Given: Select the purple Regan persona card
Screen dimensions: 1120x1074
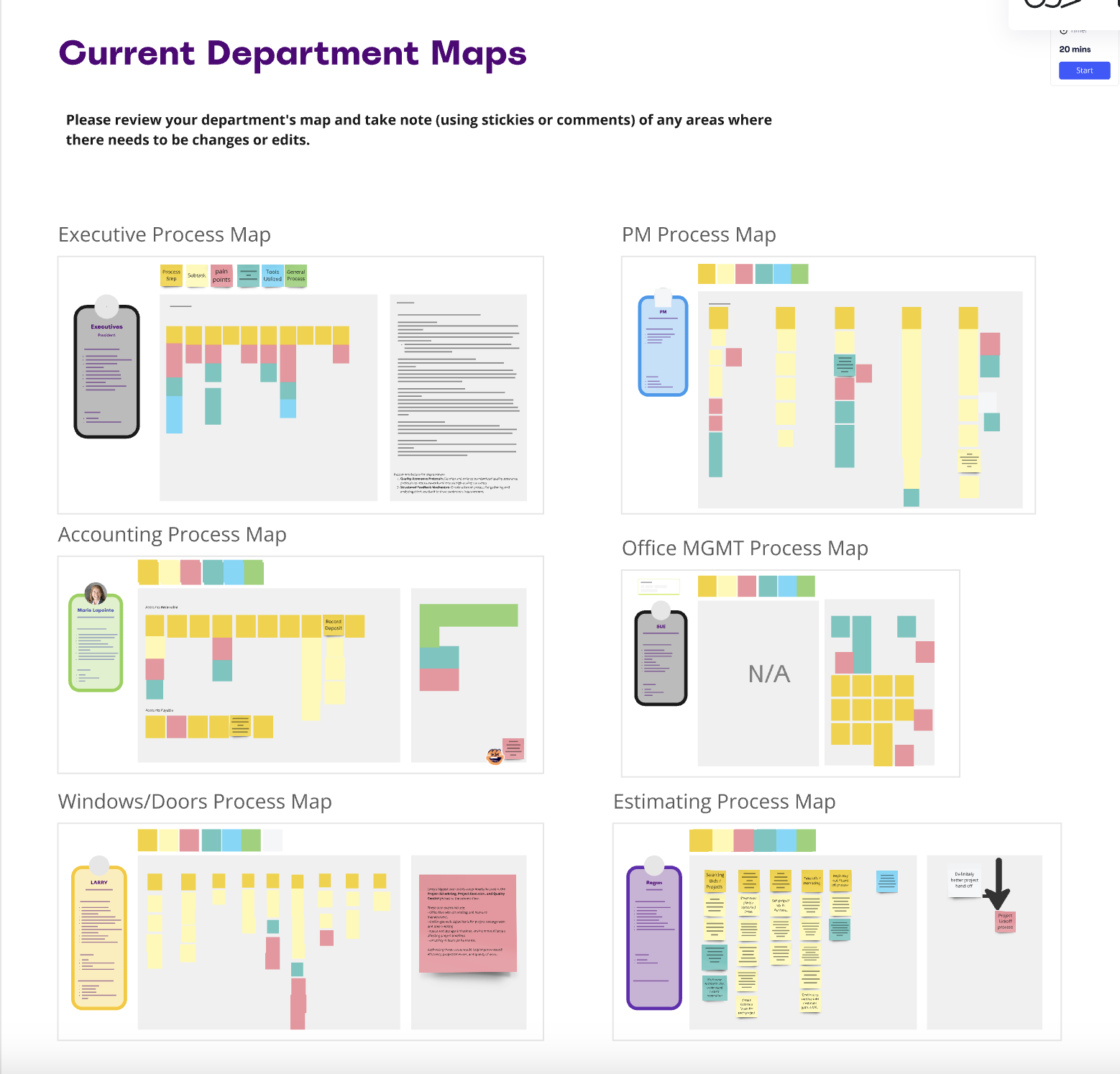Looking at the screenshot, I should click(653, 938).
